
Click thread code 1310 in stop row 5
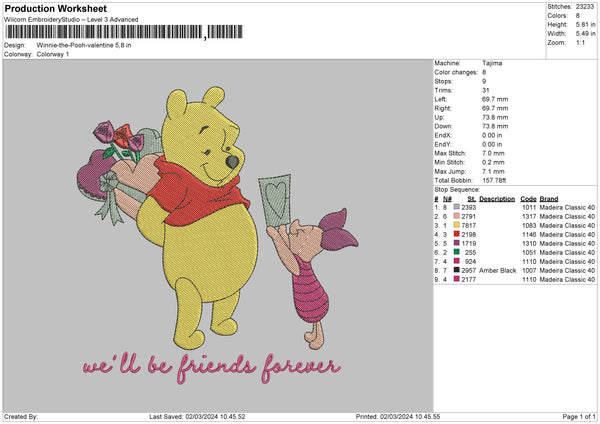(x=529, y=243)
